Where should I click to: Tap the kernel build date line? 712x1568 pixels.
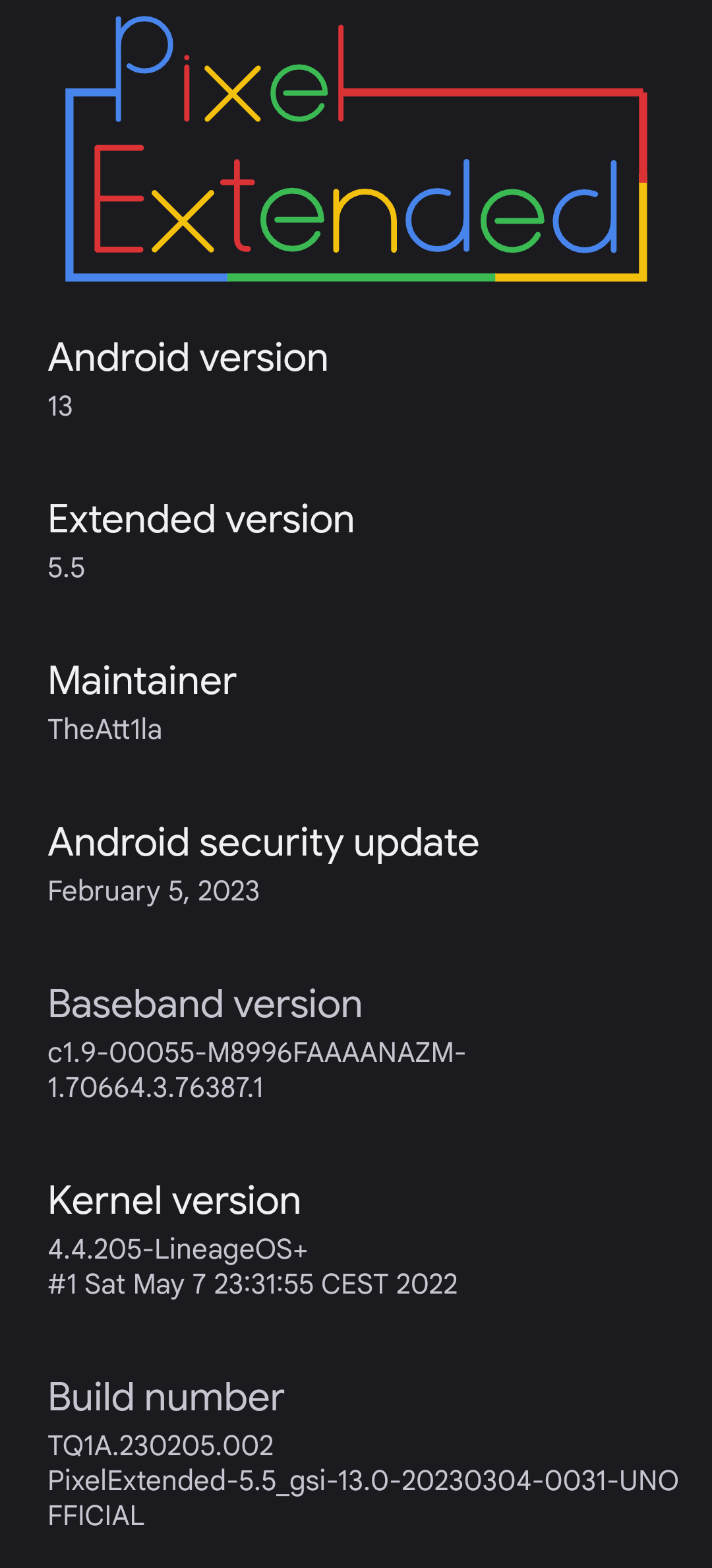(x=252, y=1284)
